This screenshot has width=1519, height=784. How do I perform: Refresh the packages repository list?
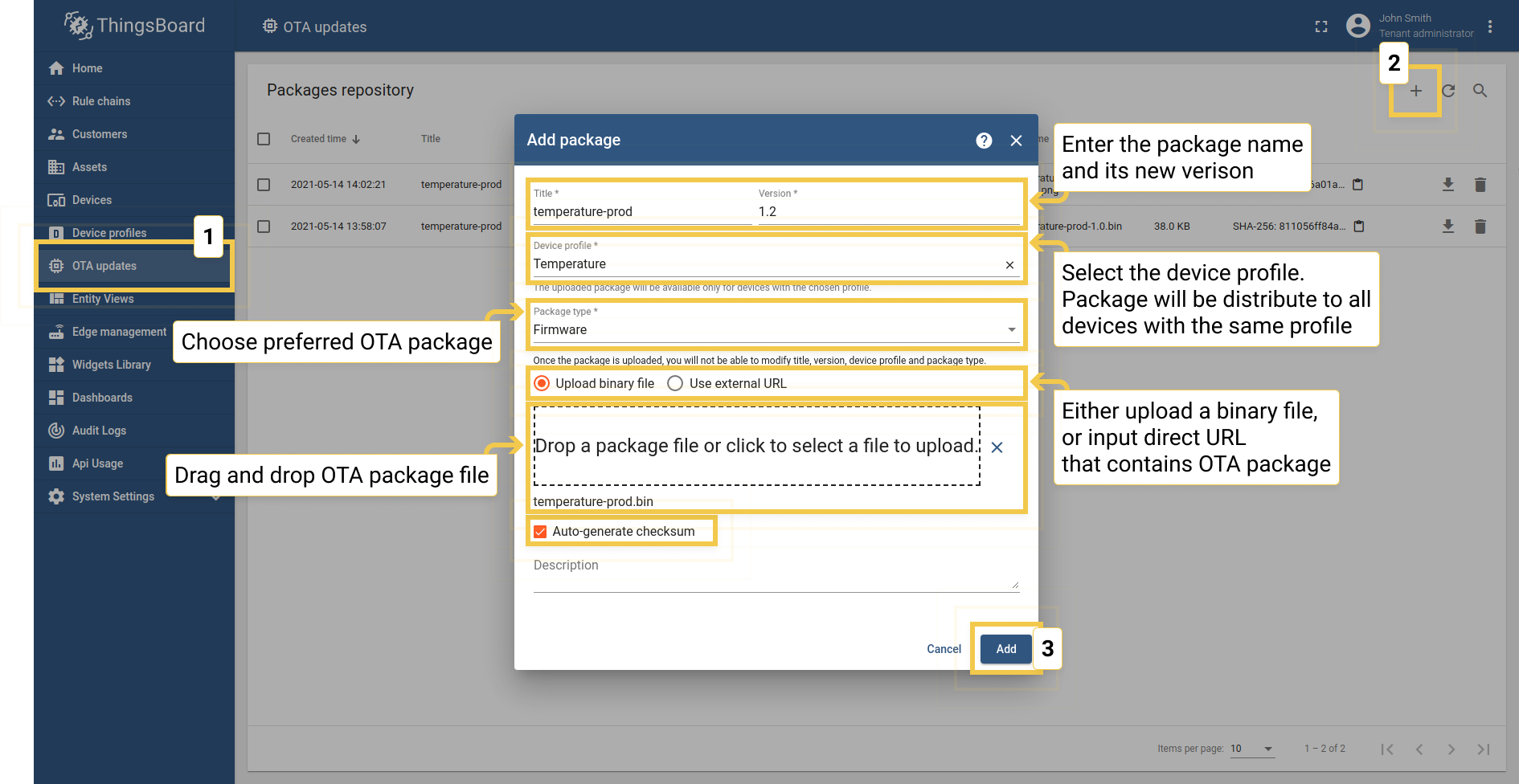[1447, 91]
